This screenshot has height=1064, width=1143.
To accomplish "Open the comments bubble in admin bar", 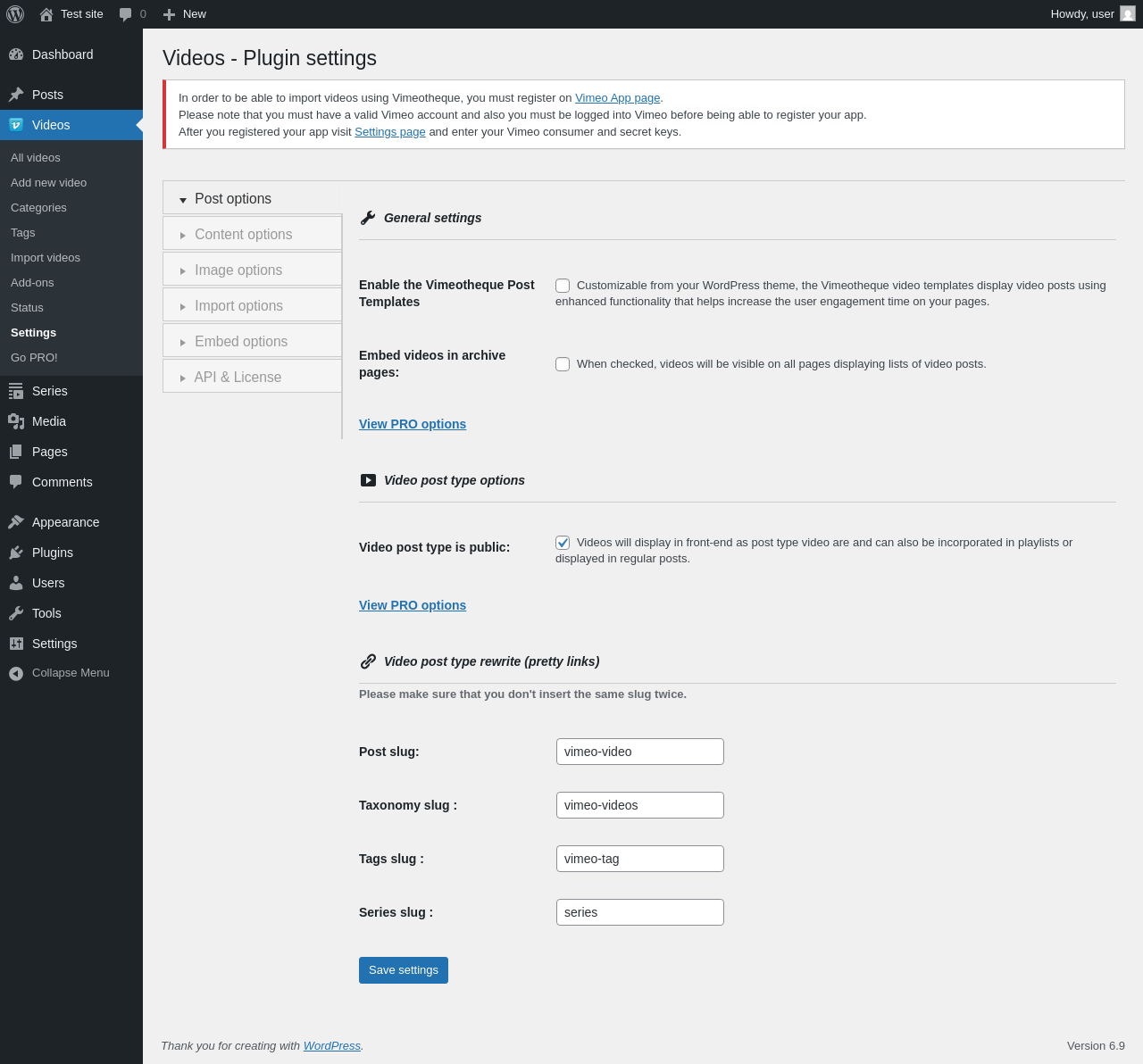I will (x=125, y=14).
